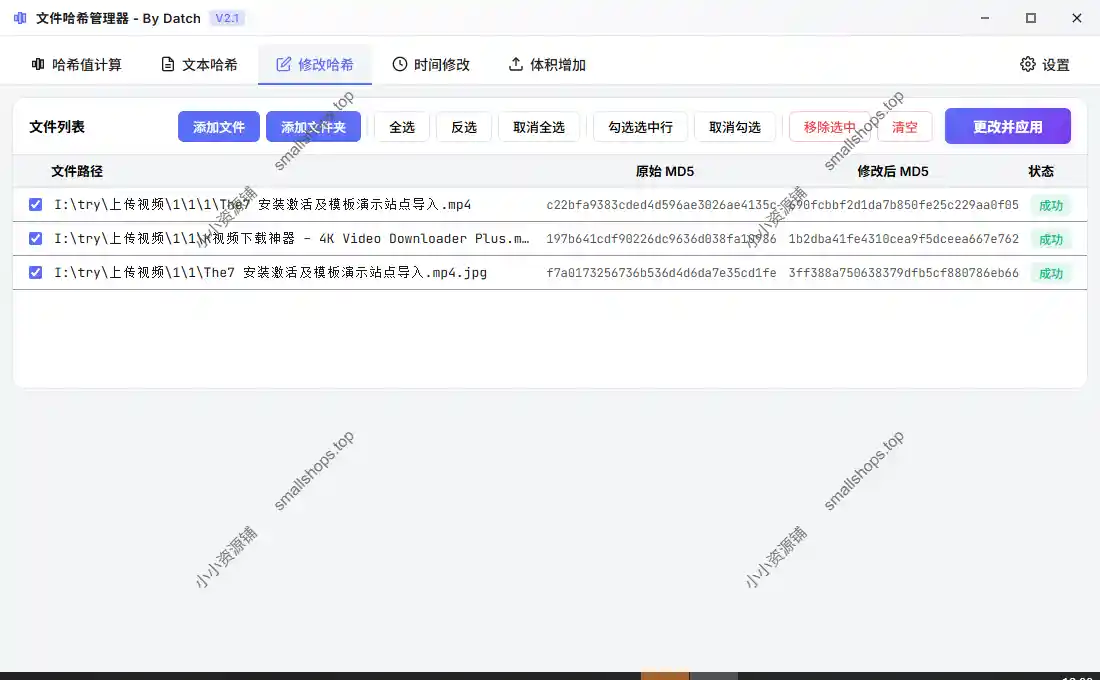Select the path ending 站点导入.mp4
The width and height of the screenshot is (1100, 680).
[262, 204]
